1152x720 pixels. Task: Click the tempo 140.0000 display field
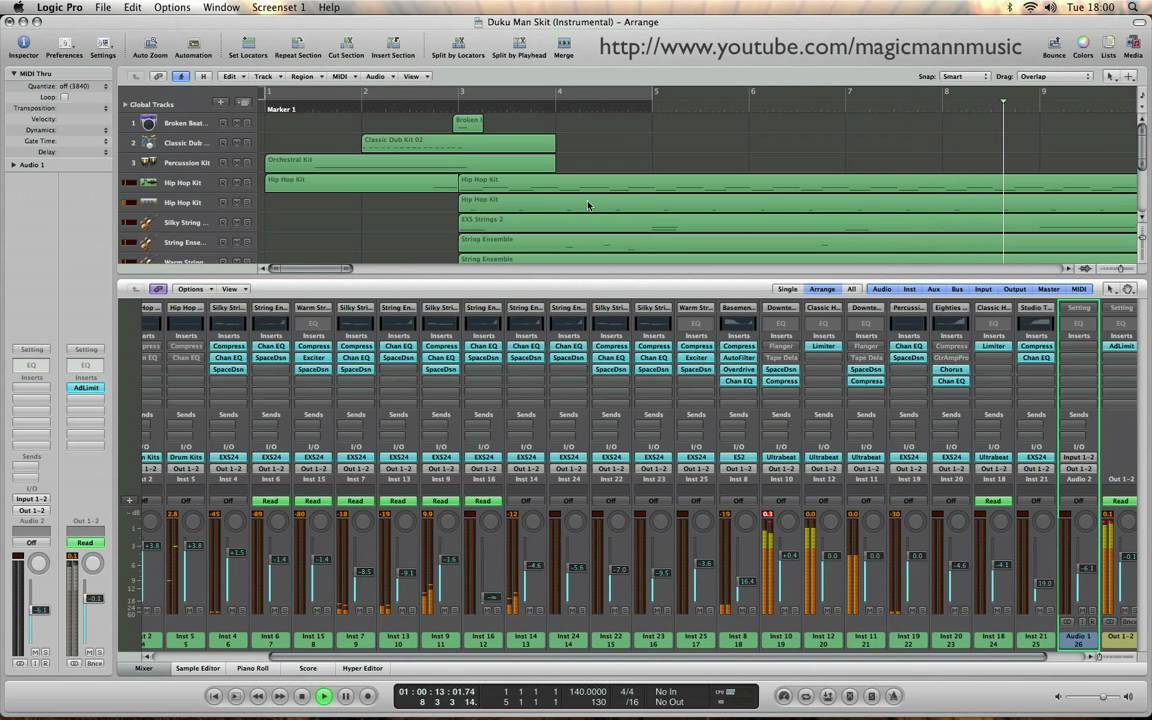click(588, 691)
